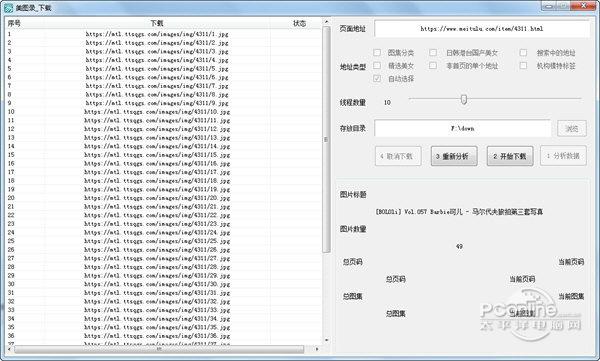The height and width of the screenshot is (361, 600).
Task: Select row 34 URL ending 4311/34.jpg
Action: coord(157,319)
